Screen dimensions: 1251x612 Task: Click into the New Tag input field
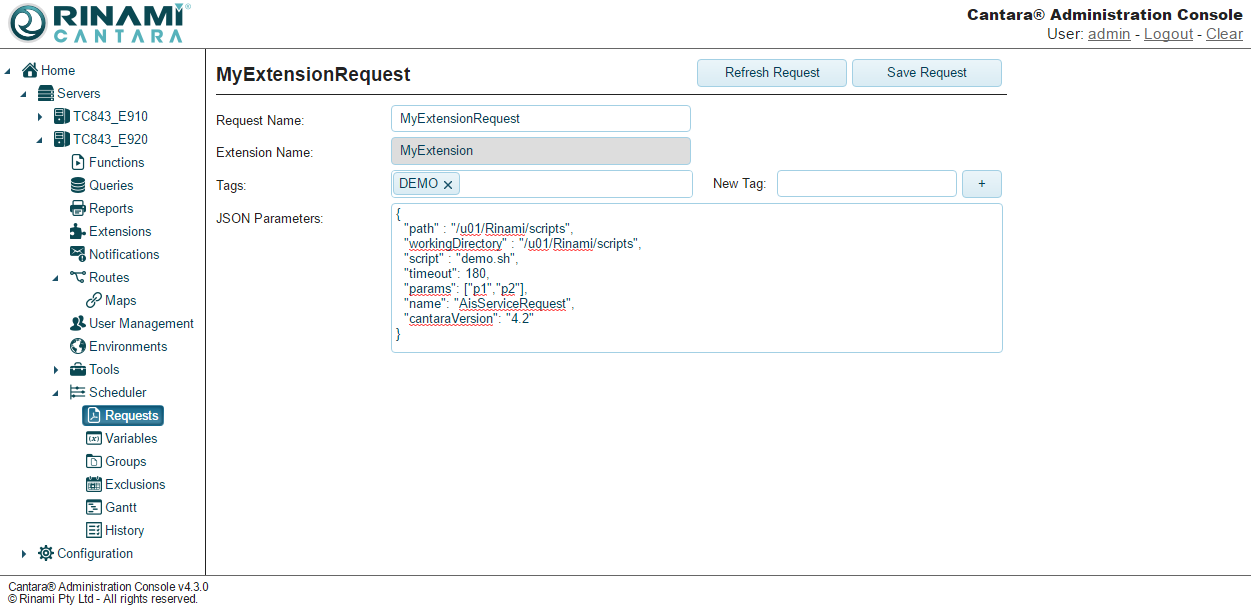pyautogui.click(x=866, y=184)
